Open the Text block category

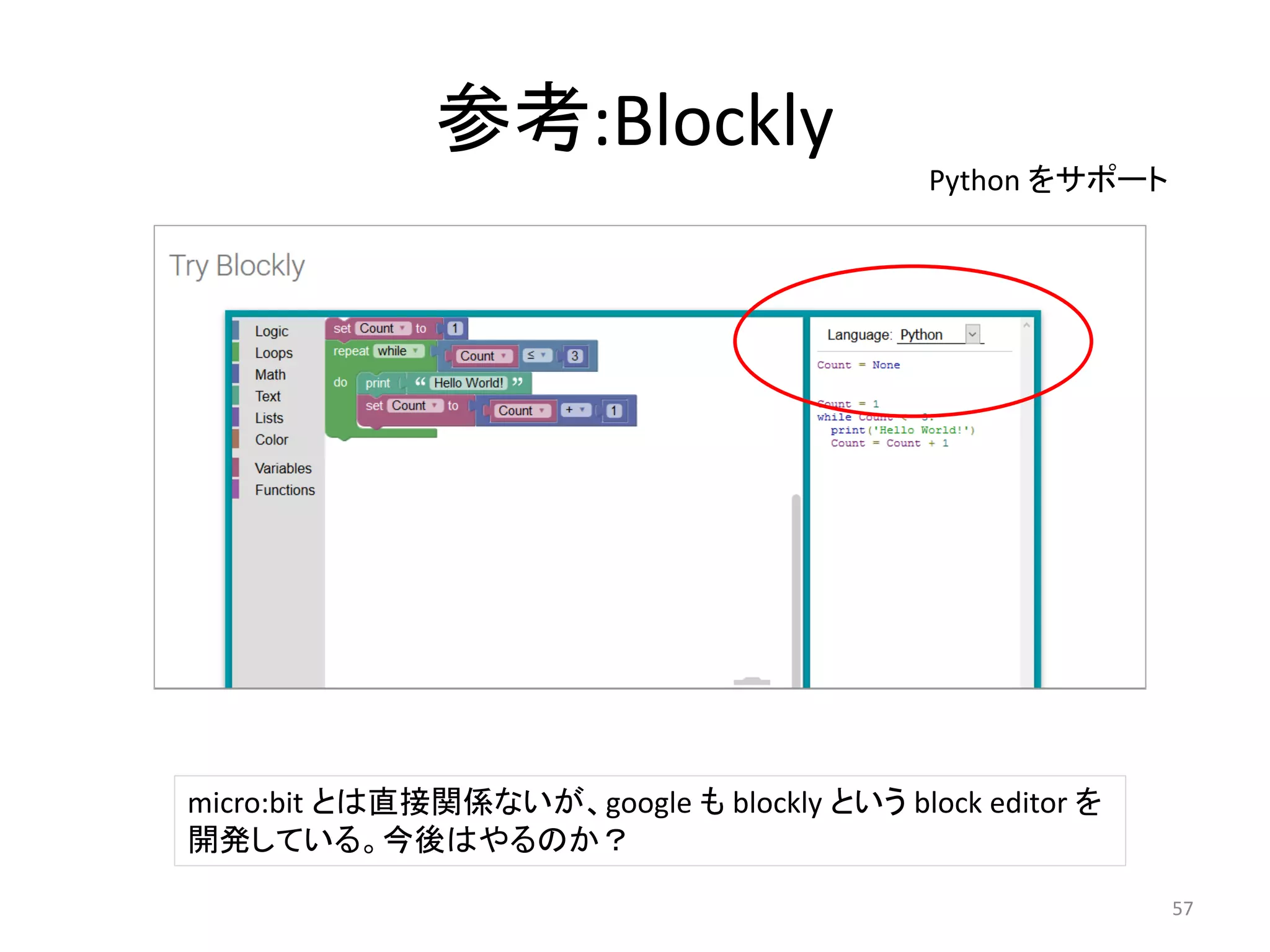pos(268,396)
